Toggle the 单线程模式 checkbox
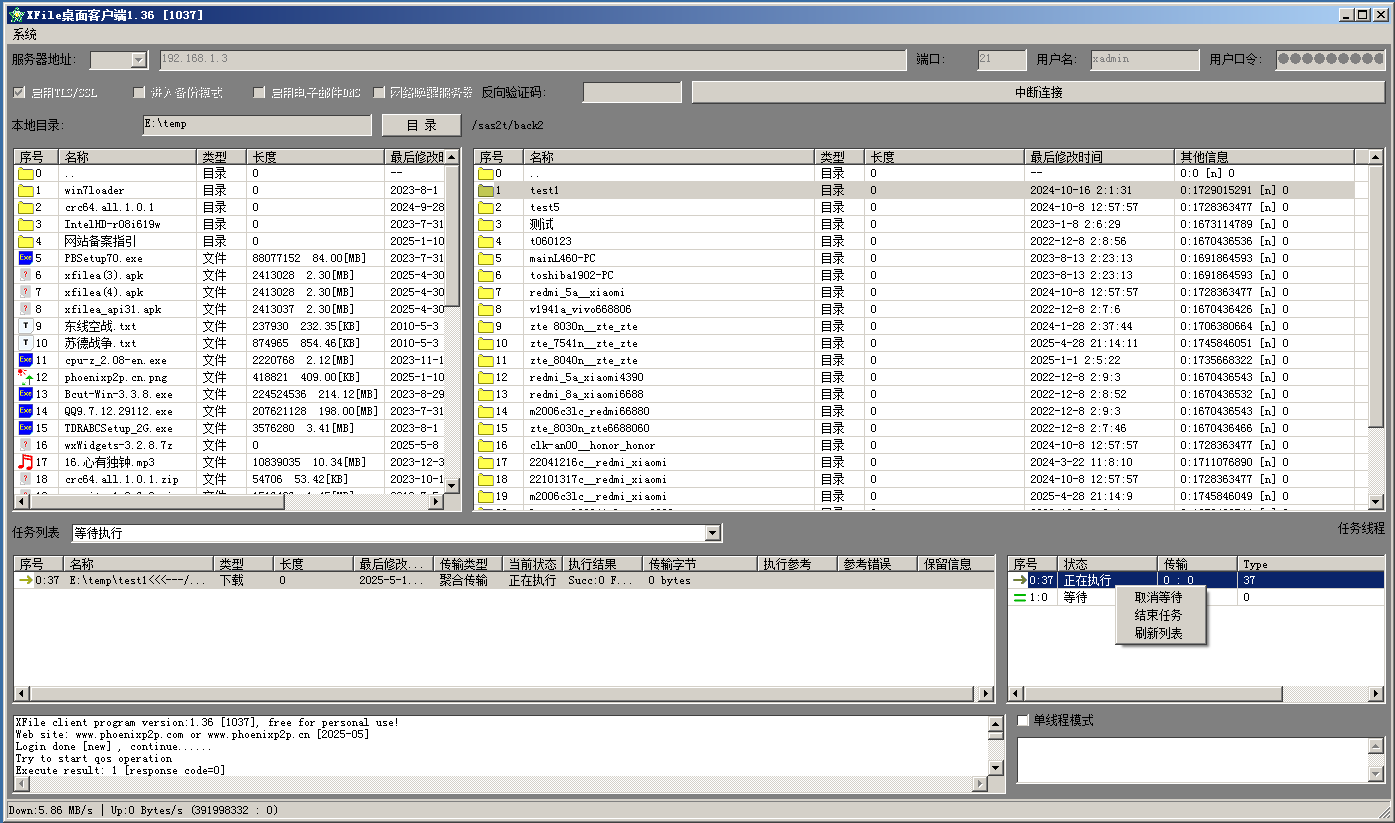 tap(1023, 720)
